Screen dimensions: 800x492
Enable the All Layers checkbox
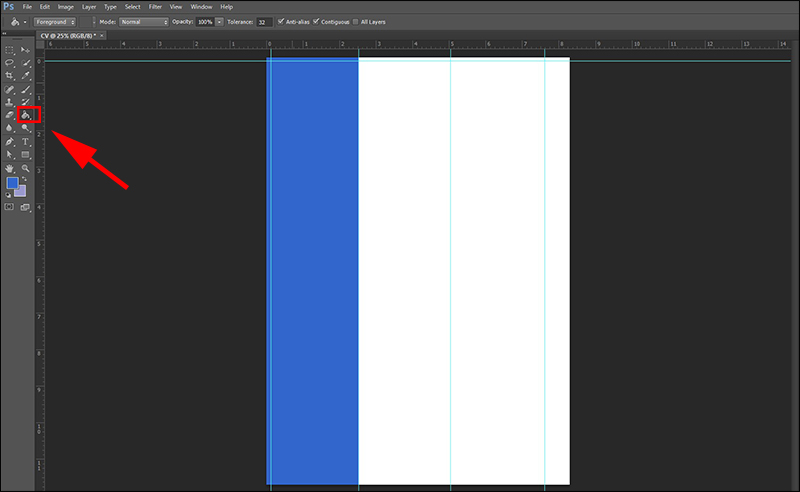[356, 22]
